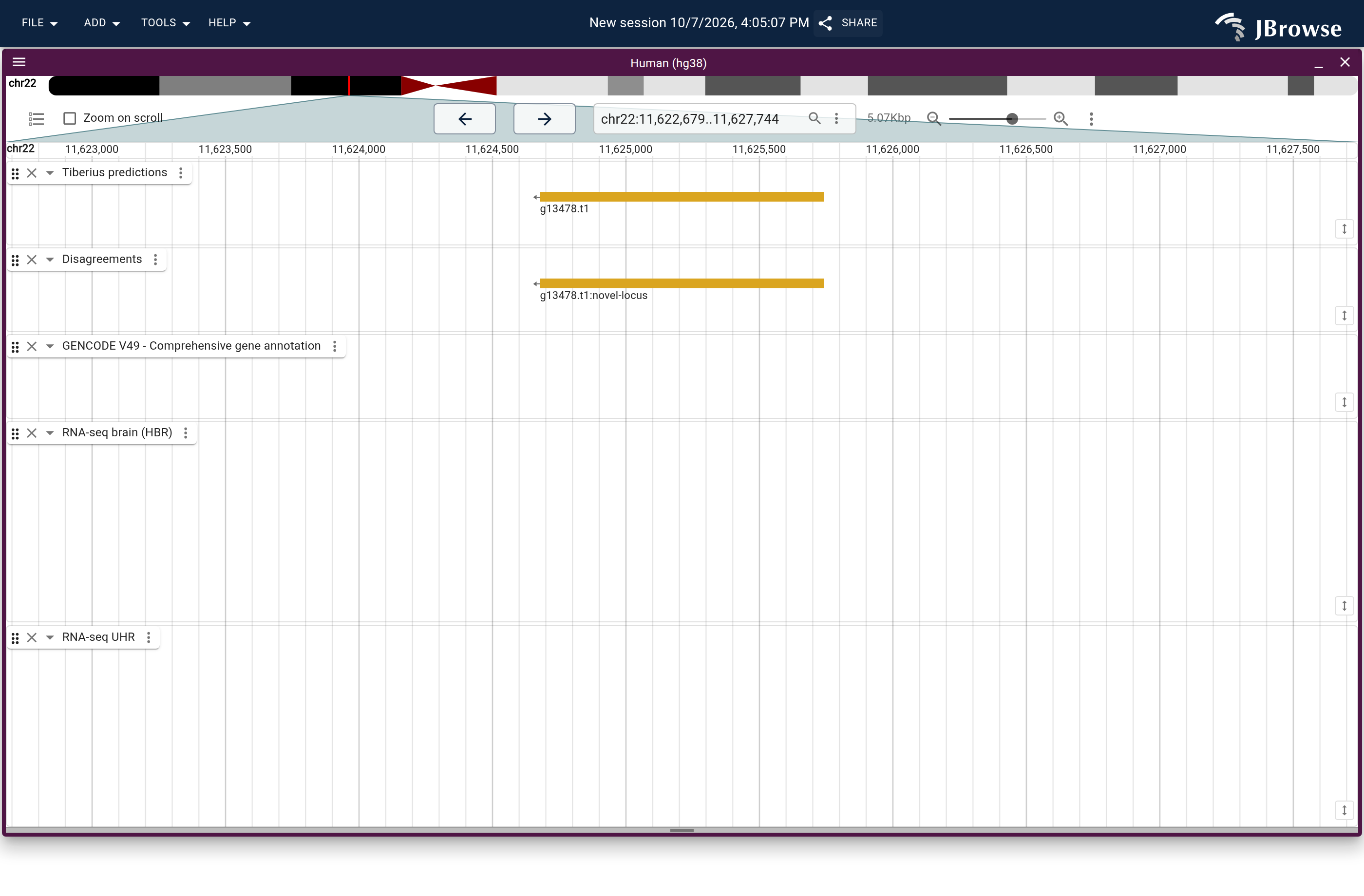
Task: Collapse the RNA-seq brain (HBR) track arrow
Action: [x=50, y=433]
